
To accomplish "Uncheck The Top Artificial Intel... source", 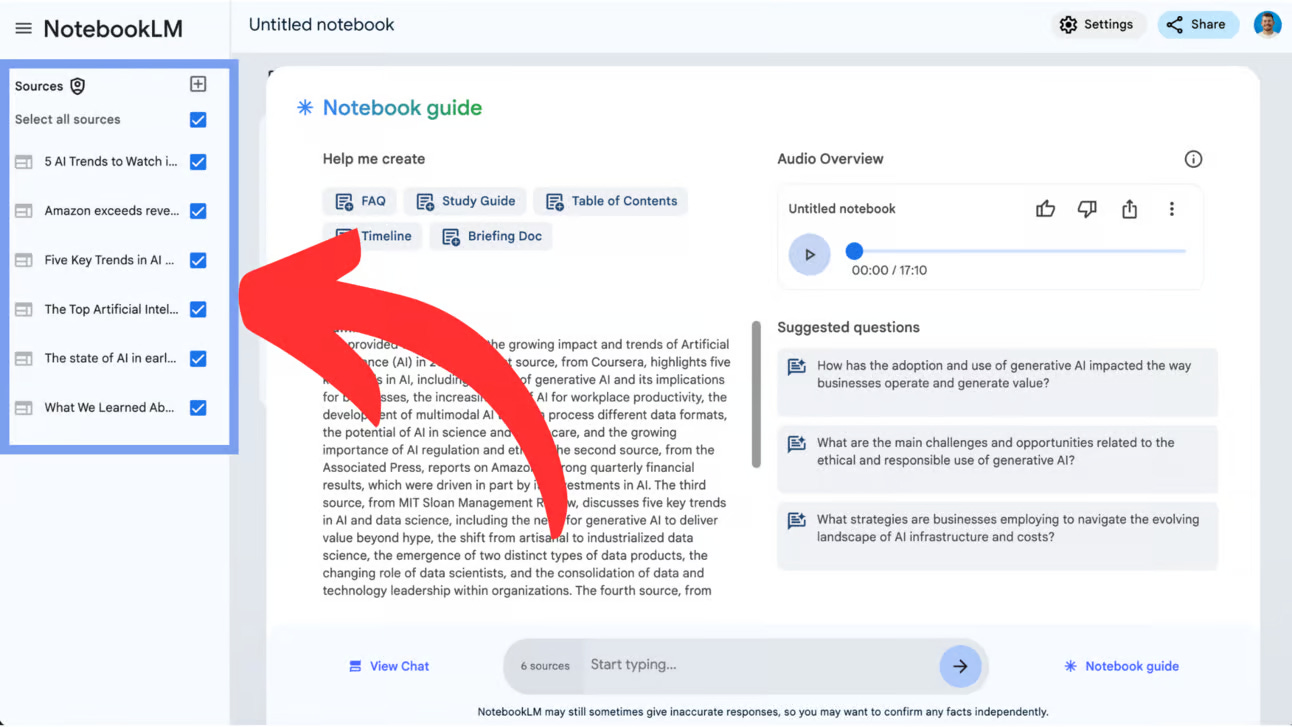I will tap(198, 310).
